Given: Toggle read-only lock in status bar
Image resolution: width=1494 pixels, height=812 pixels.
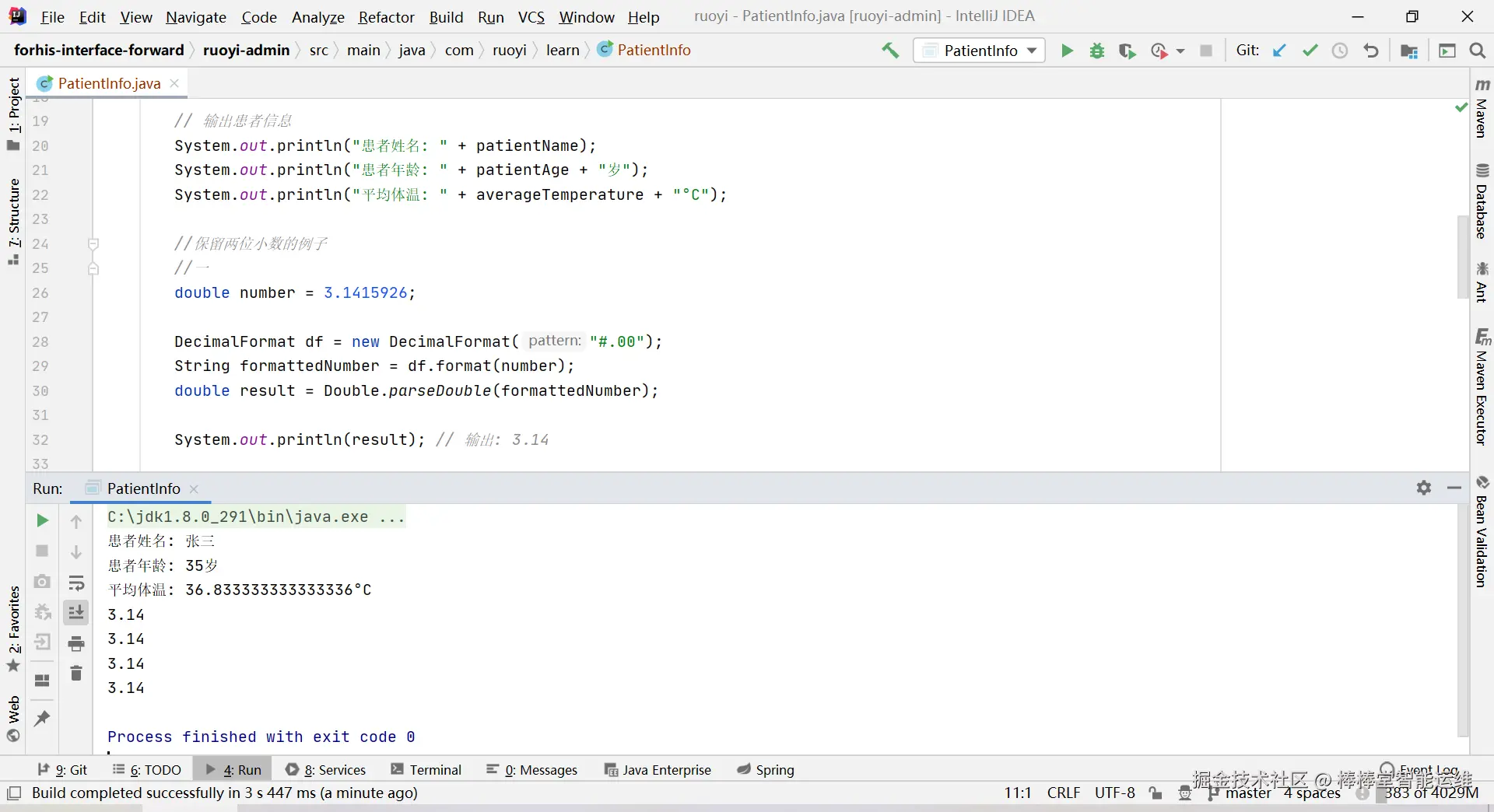Looking at the screenshot, I should [1156, 793].
